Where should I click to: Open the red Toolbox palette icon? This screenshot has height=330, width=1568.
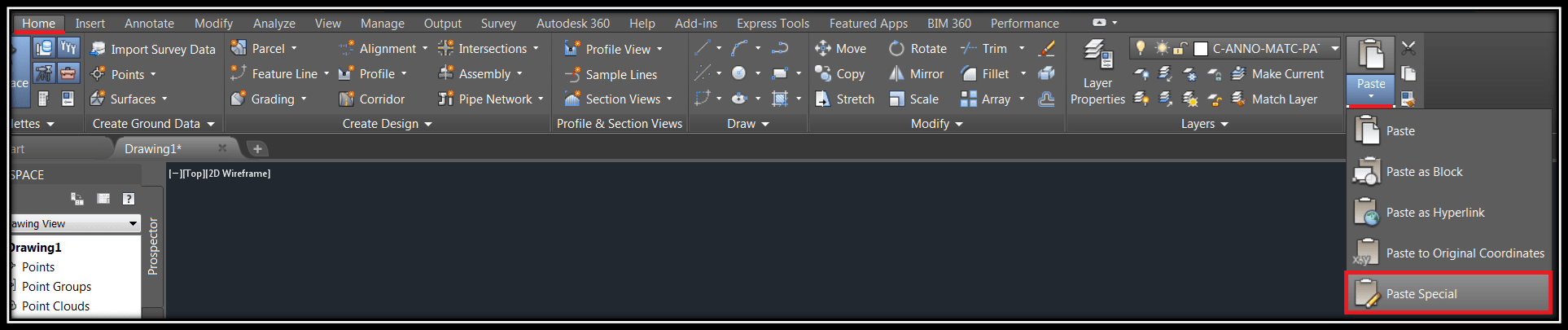click(x=68, y=73)
